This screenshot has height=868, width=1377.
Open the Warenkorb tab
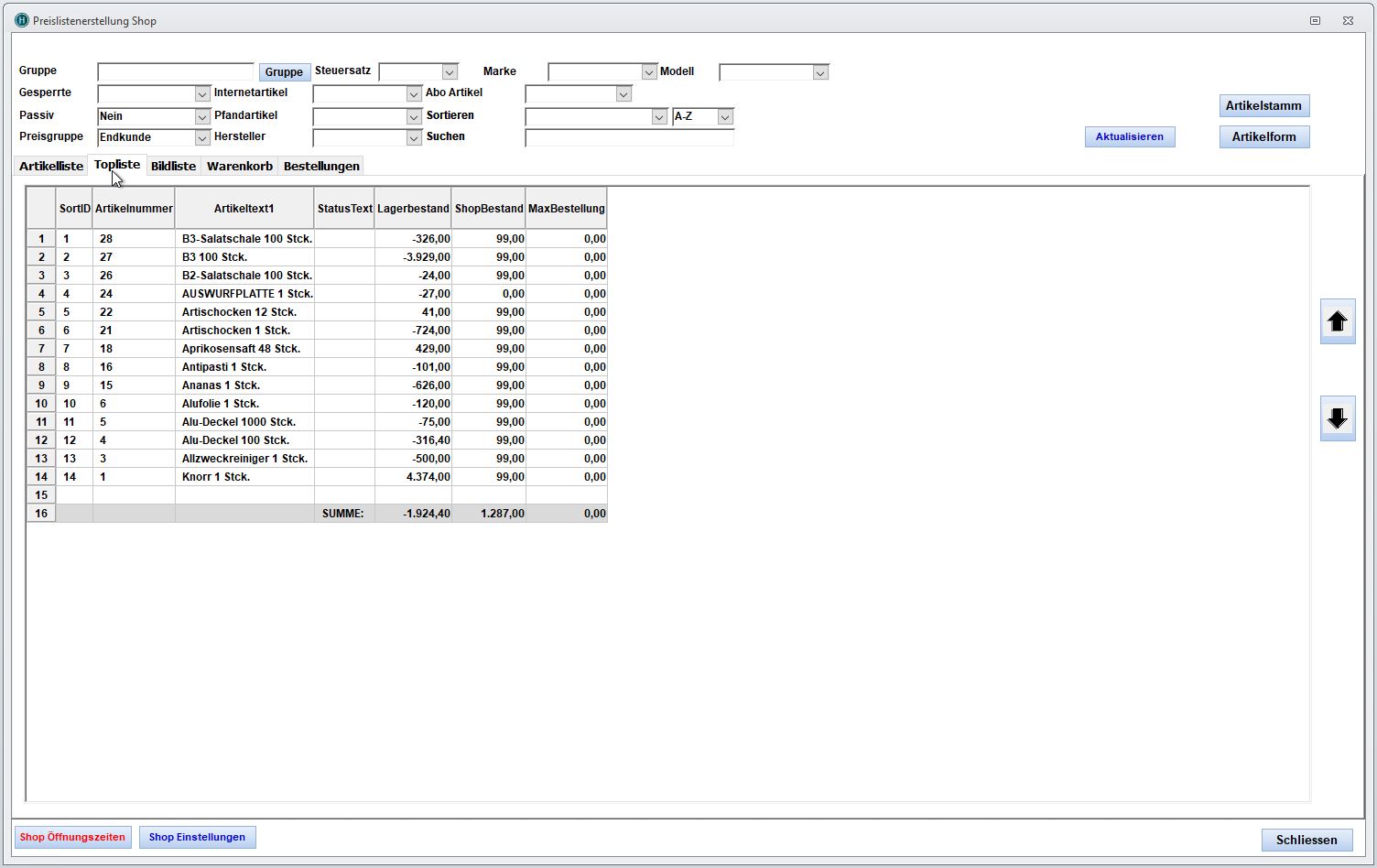(239, 166)
